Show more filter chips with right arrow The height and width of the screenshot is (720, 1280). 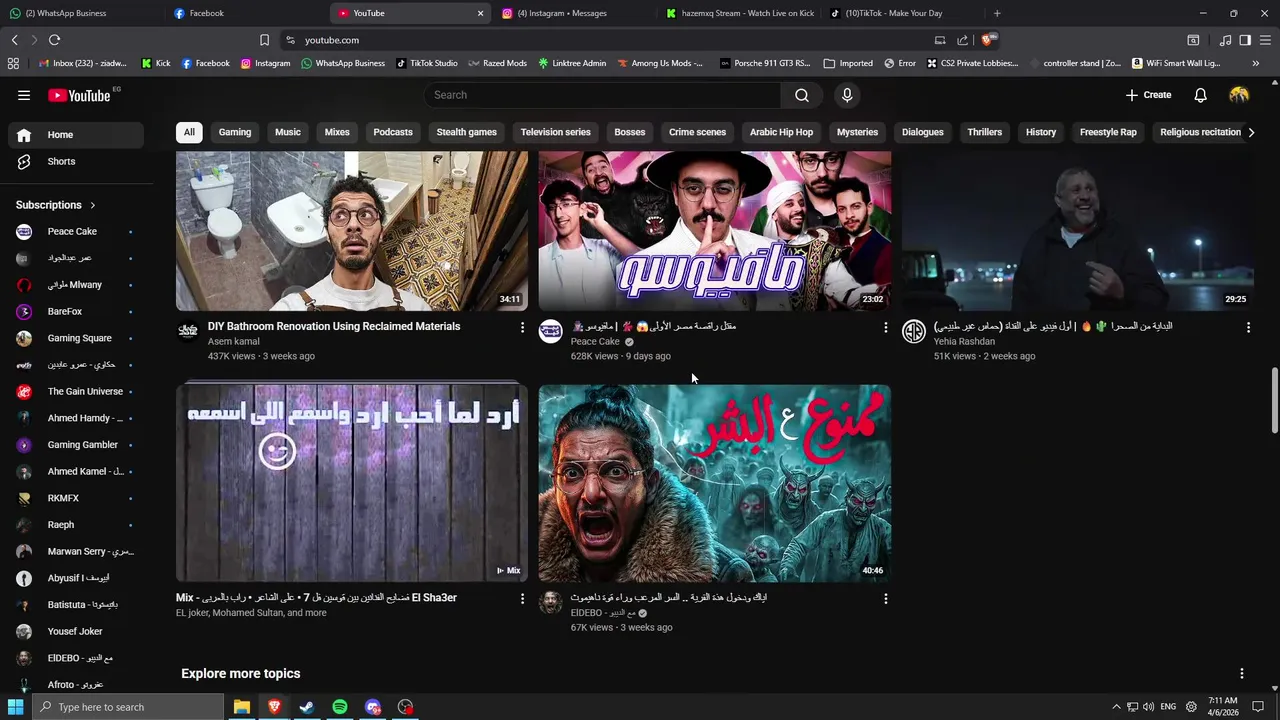(1250, 132)
